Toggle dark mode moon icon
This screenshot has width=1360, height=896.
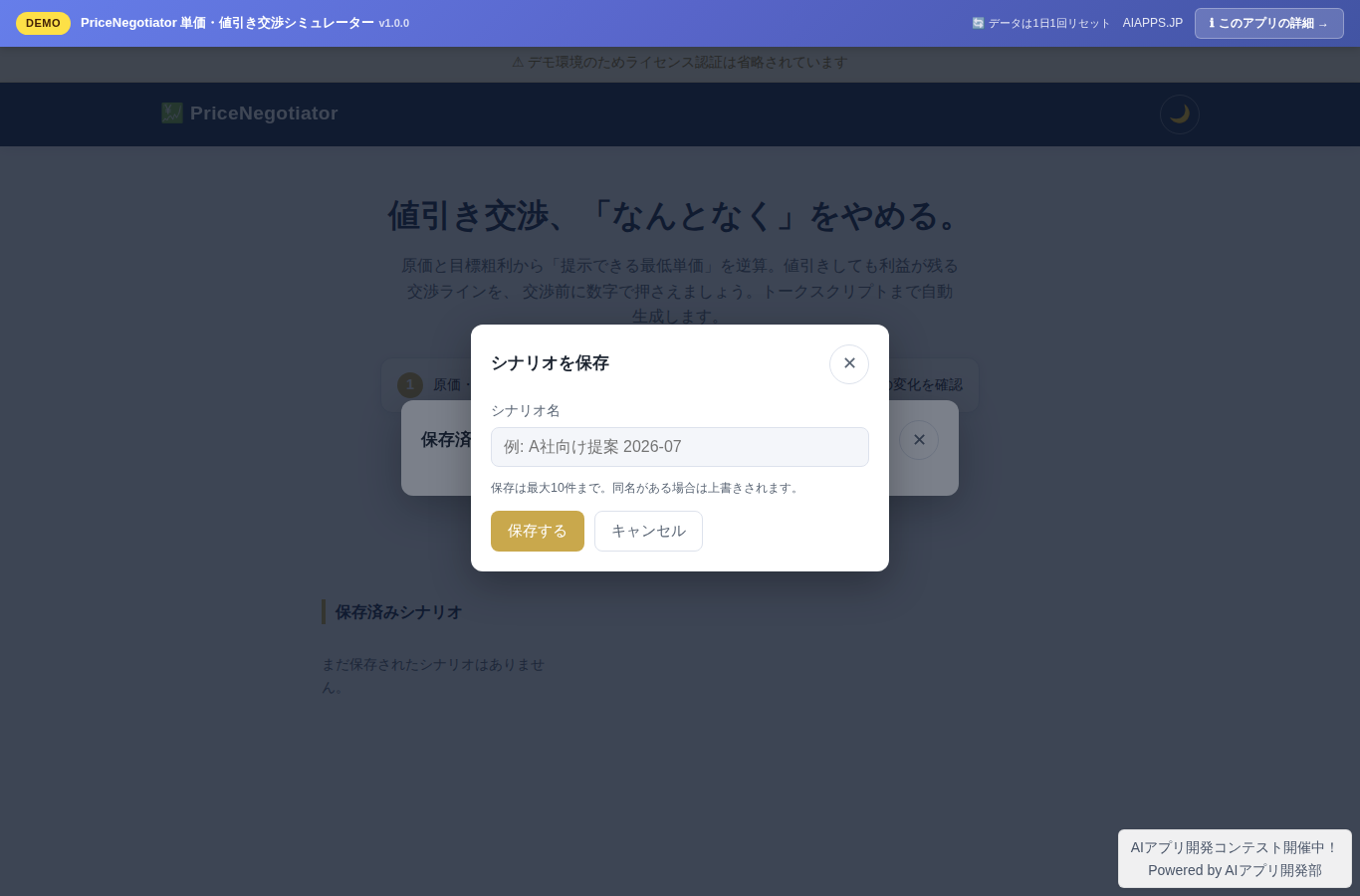[x=1180, y=114]
